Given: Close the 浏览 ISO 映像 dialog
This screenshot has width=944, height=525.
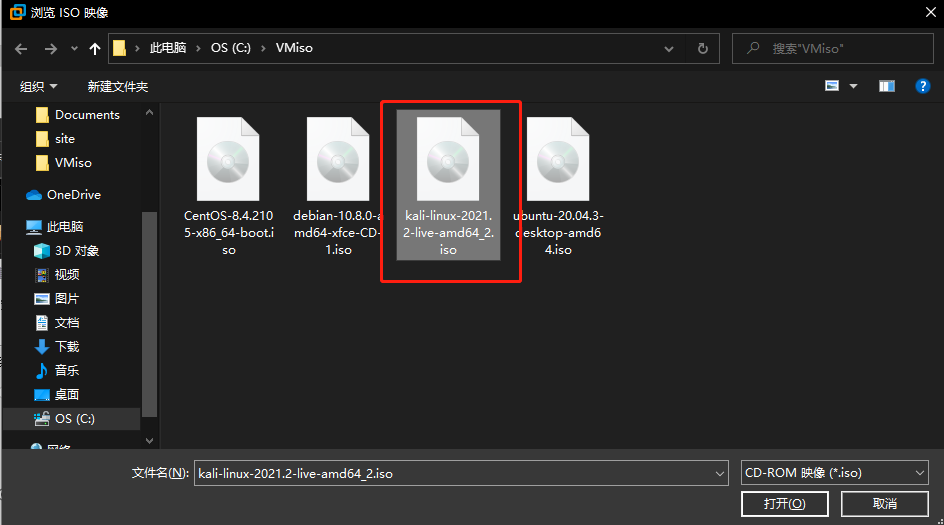Looking at the screenshot, I should [930, 12].
